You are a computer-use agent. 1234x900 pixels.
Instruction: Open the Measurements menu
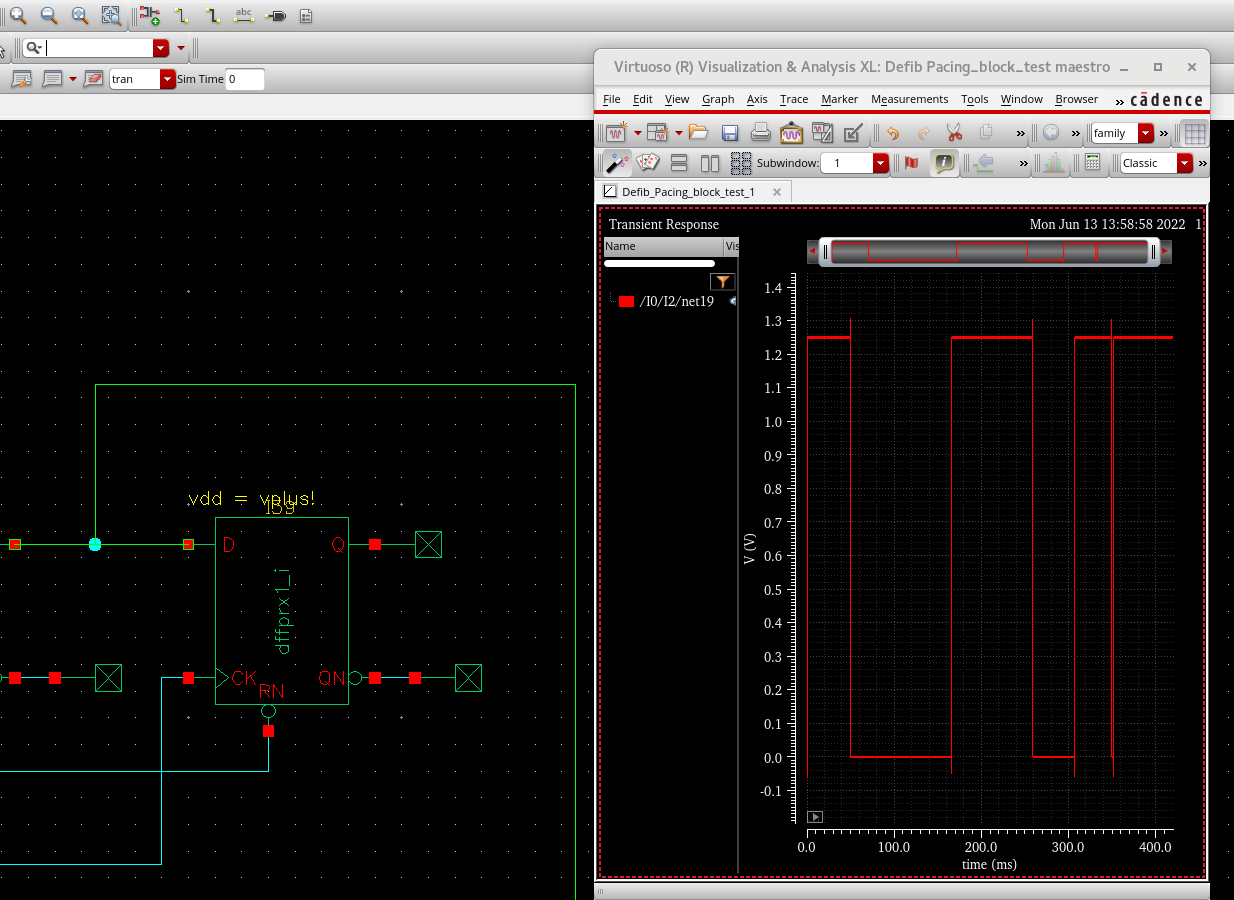click(909, 99)
